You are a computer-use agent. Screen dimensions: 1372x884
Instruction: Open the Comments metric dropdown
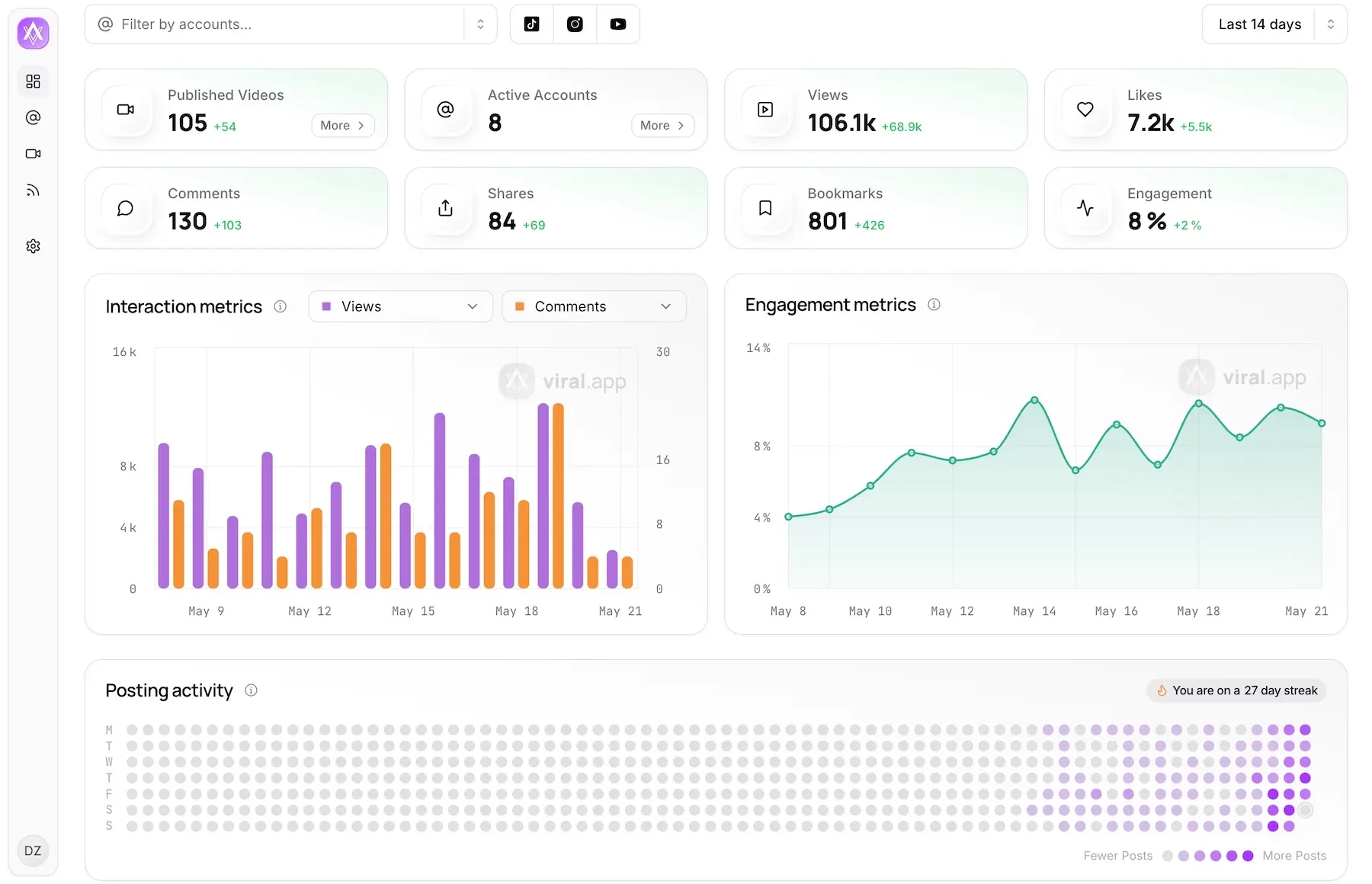(x=594, y=306)
